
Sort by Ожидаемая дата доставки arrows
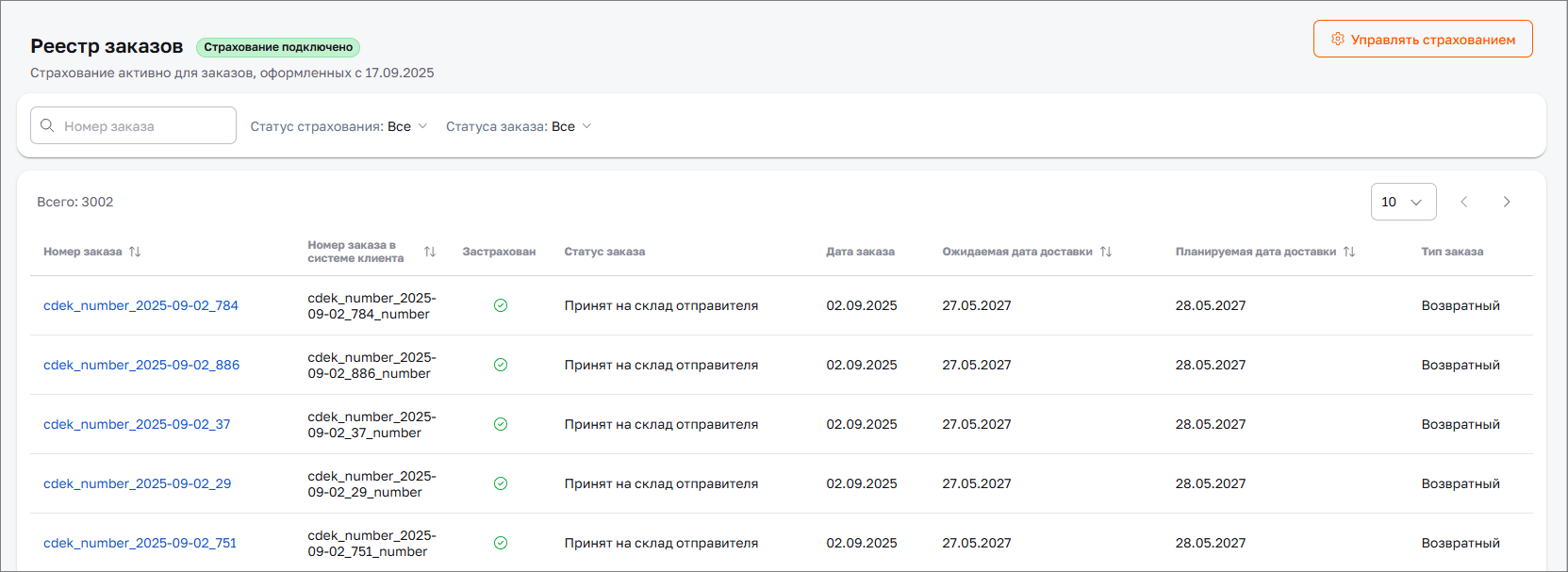(x=1106, y=252)
